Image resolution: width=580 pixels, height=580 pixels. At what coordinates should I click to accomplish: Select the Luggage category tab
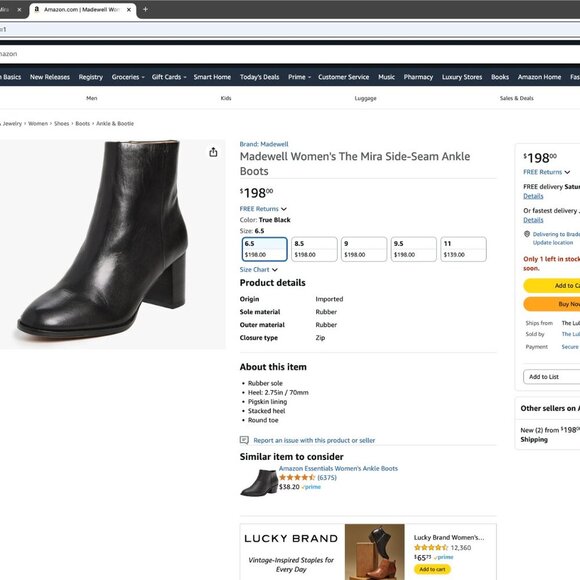click(365, 98)
